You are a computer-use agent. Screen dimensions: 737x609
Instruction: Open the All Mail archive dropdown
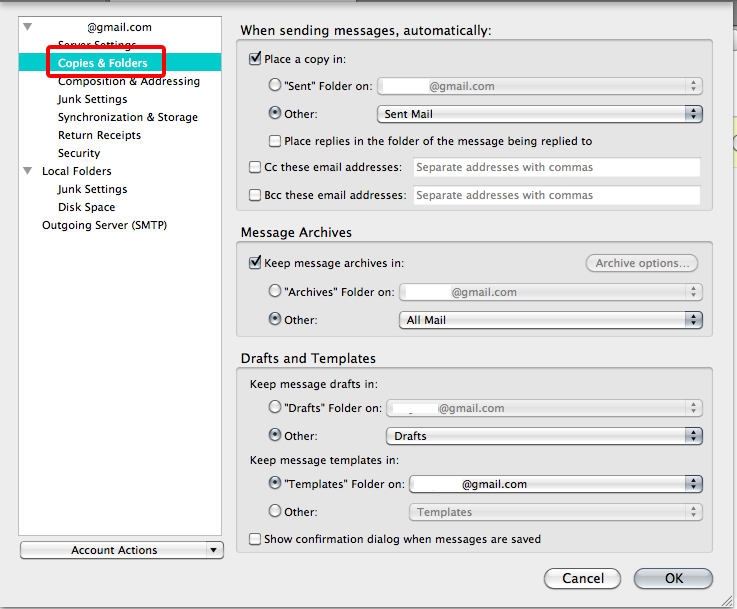549,320
